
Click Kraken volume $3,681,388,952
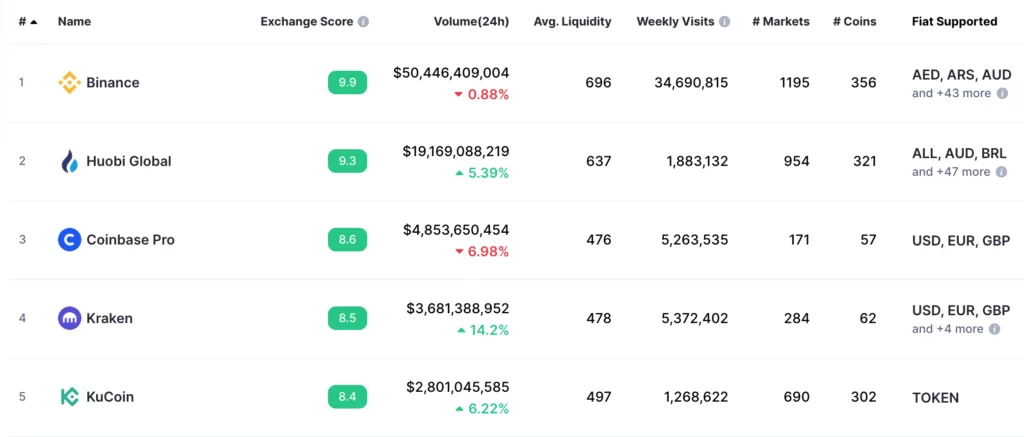[457, 308]
